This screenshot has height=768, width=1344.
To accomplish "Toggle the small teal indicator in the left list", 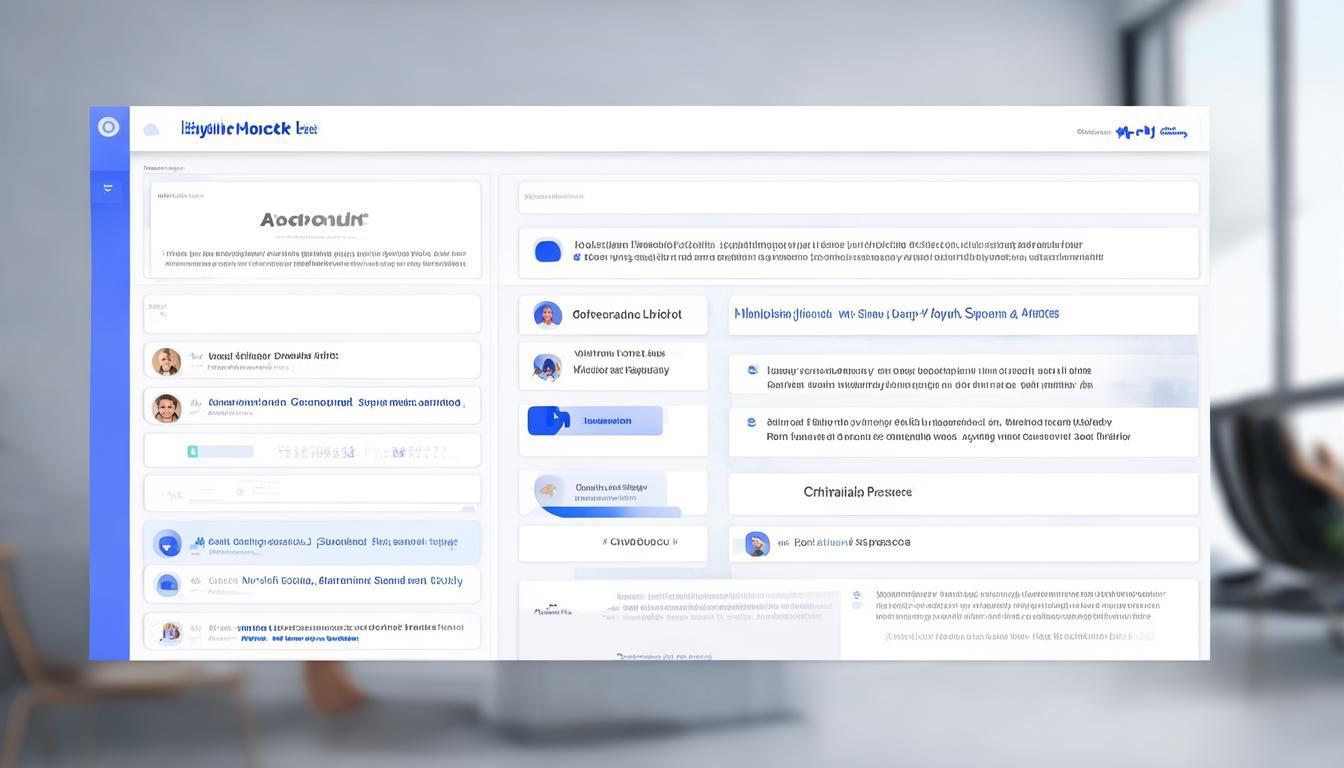I will 193,452.
